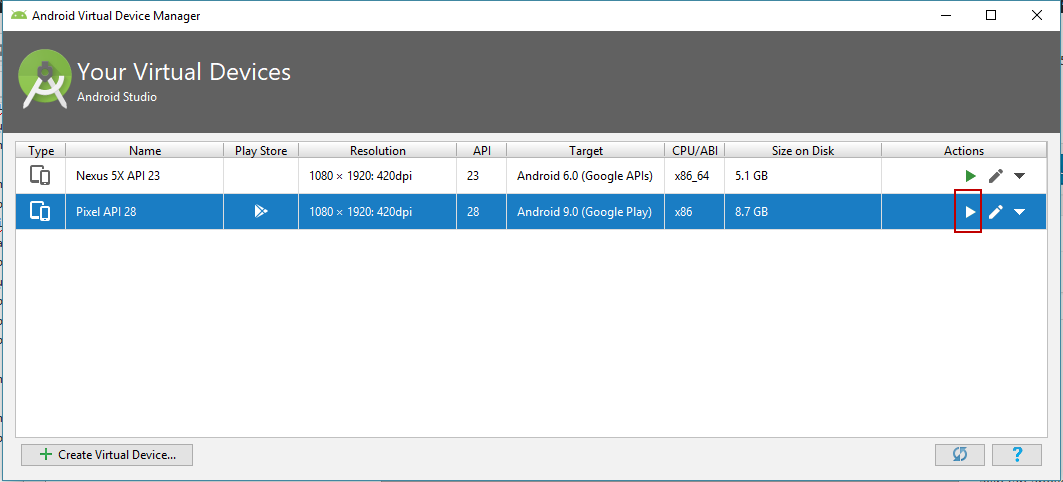This screenshot has height=482, width=1063.
Task: Sort by the Resolution column header
Action: [x=378, y=150]
